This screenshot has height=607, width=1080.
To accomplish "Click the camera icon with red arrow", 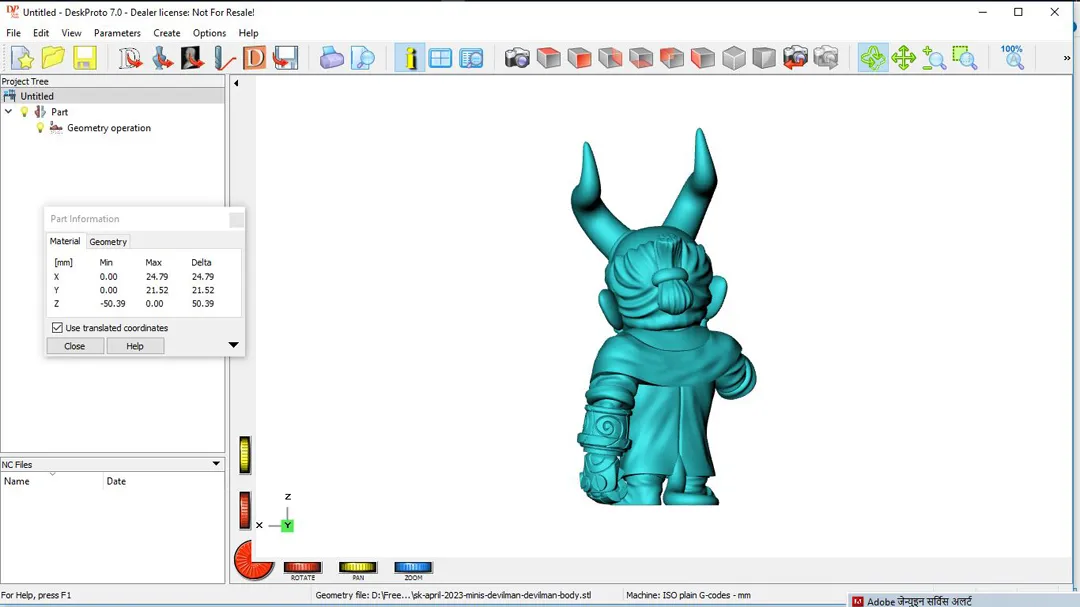I will point(795,58).
